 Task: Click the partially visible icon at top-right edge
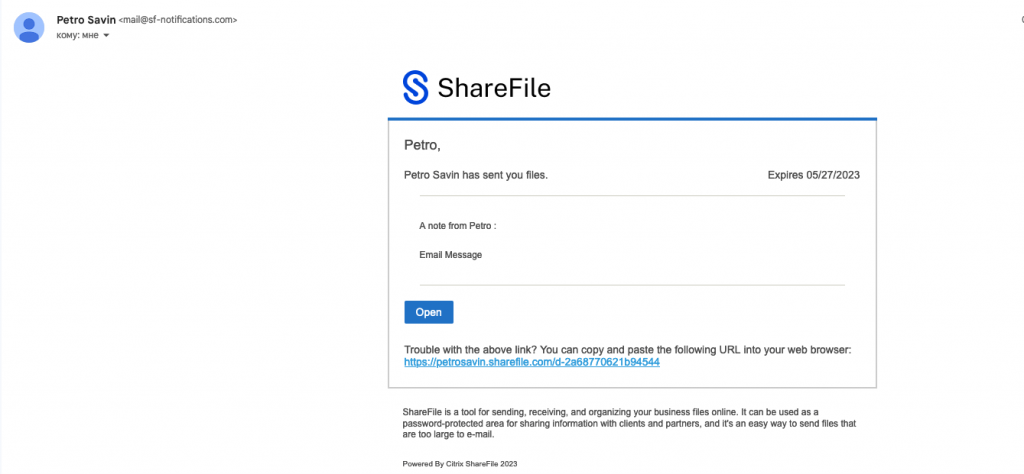1021,20
